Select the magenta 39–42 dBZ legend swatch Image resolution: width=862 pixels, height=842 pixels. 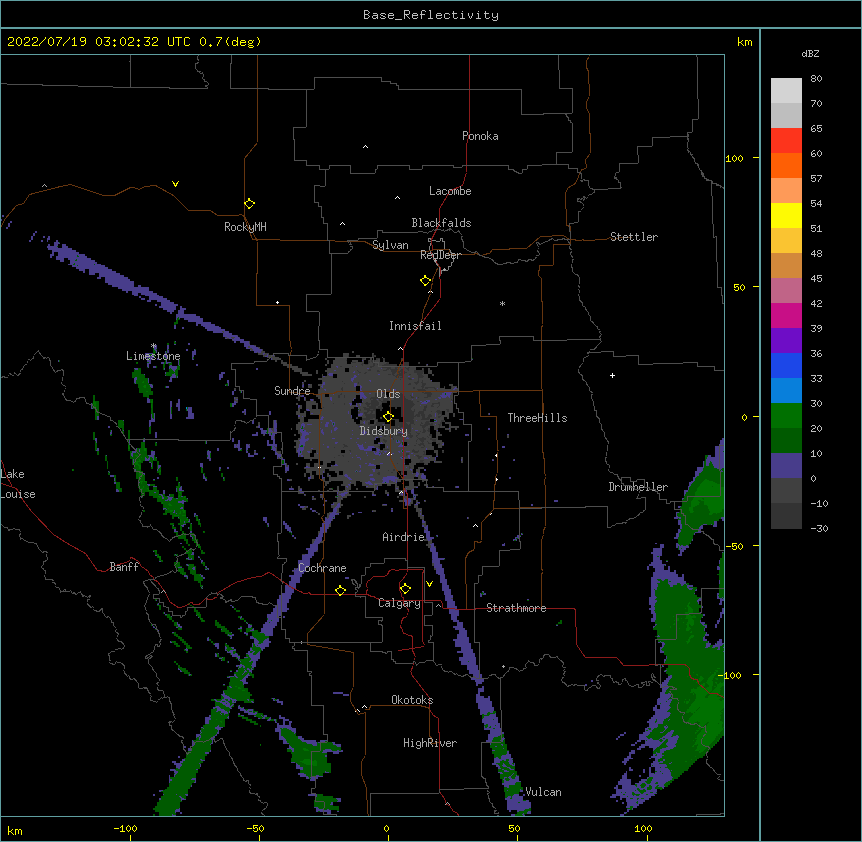(786, 315)
